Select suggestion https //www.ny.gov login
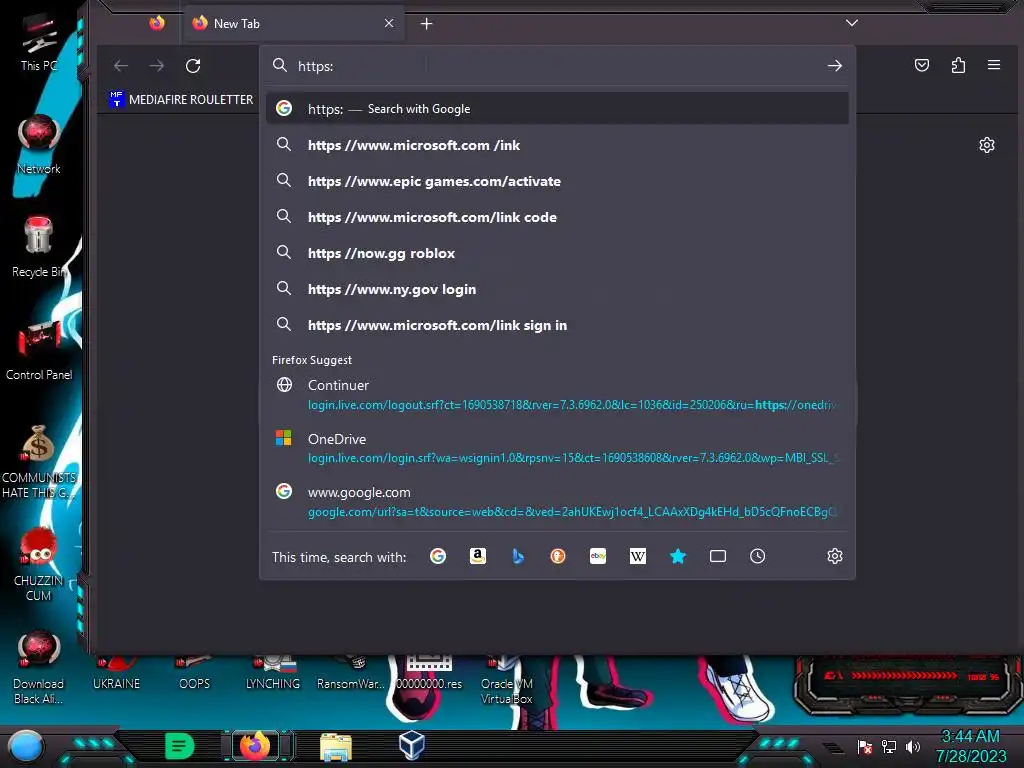Screen dimensions: 1024x768 coord(557,289)
